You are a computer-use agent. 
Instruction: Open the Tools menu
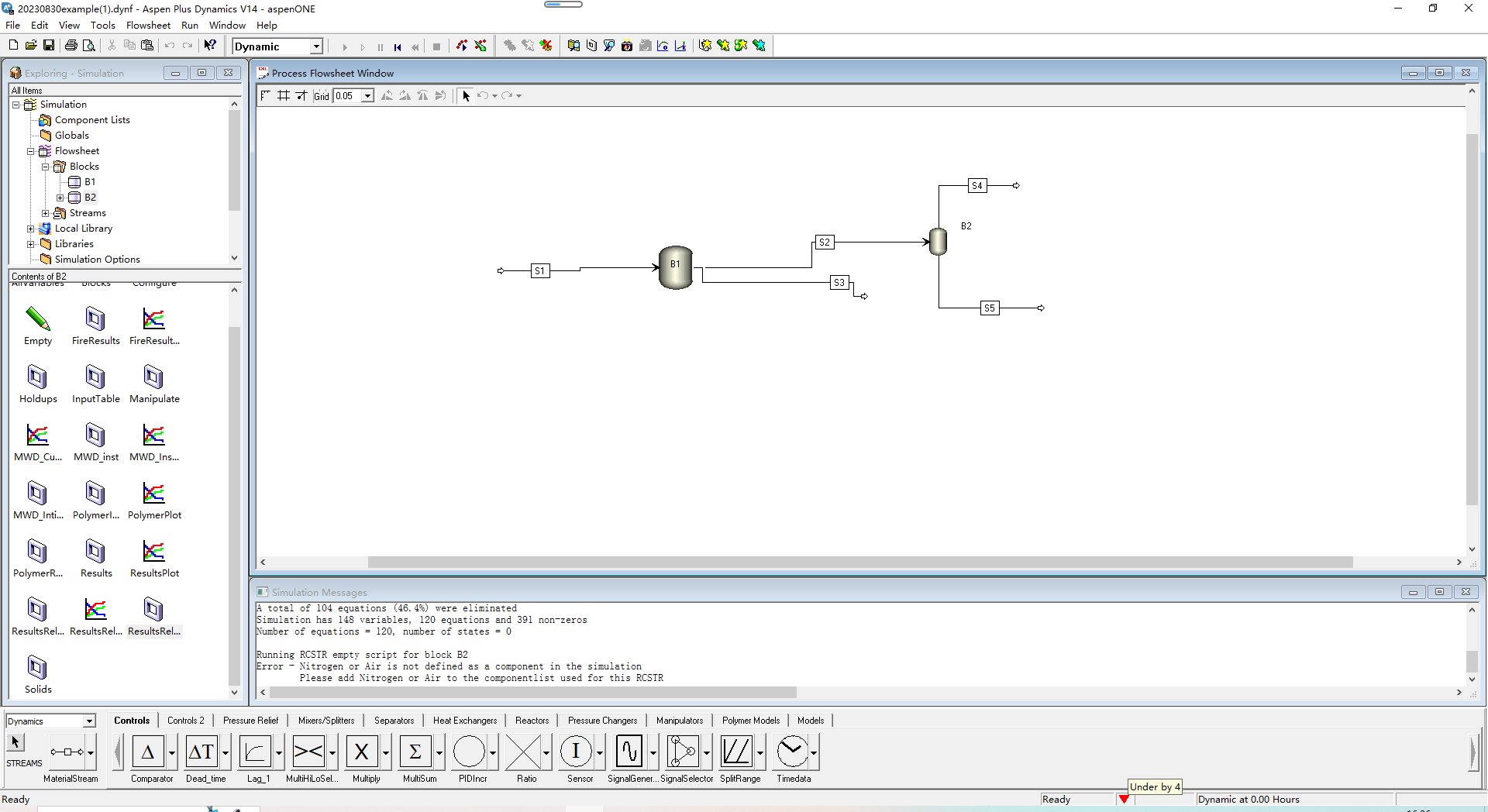(x=102, y=26)
